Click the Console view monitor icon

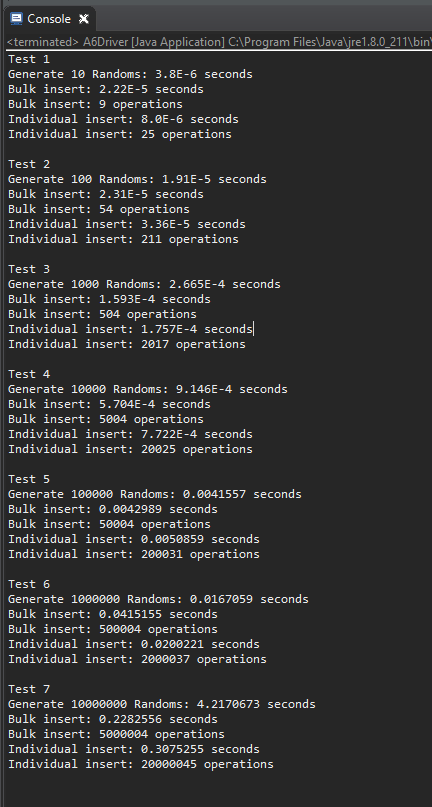tap(16, 19)
